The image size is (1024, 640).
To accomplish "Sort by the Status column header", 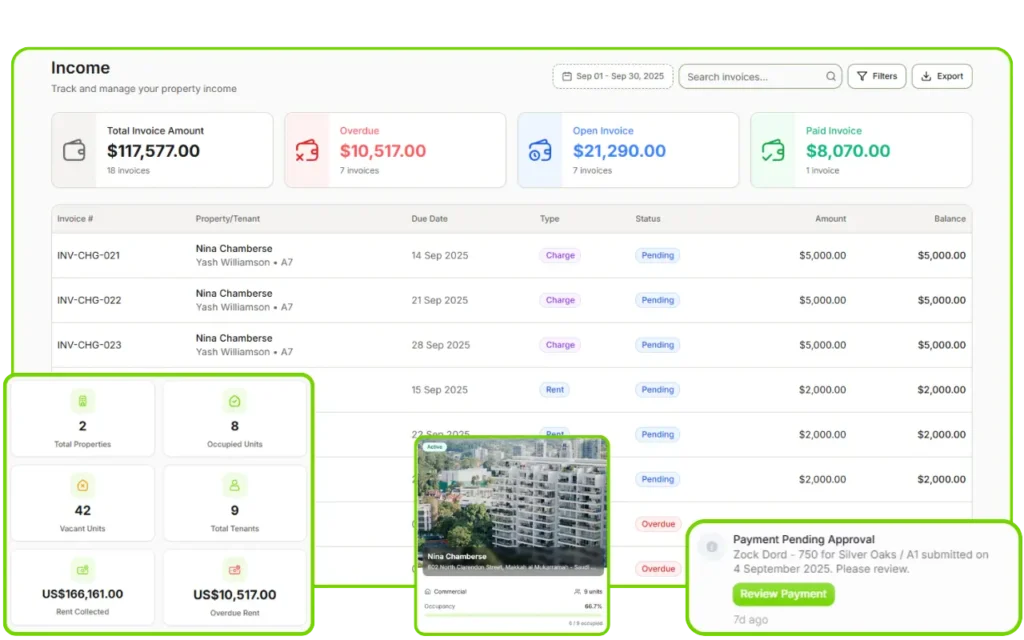I will pyautogui.click(x=647, y=219).
